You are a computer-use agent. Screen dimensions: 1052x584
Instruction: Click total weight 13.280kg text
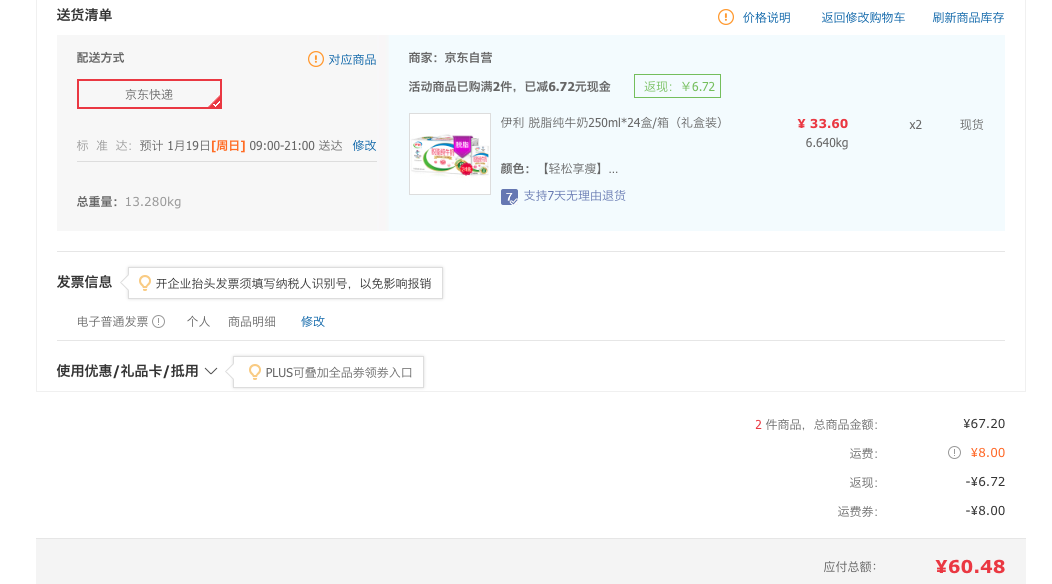pos(153,201)
